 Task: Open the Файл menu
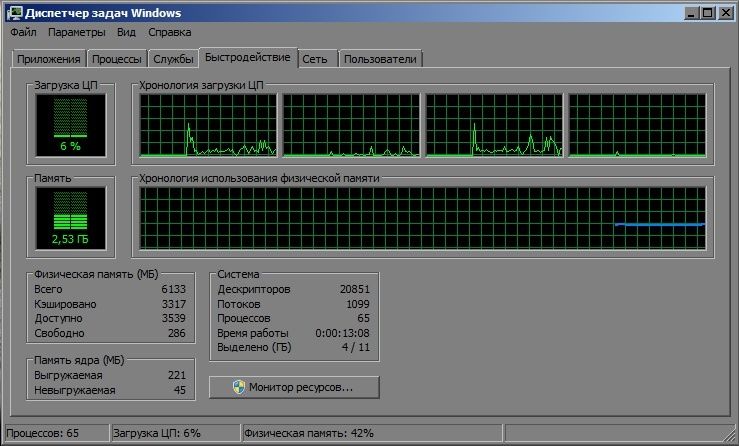23,32
